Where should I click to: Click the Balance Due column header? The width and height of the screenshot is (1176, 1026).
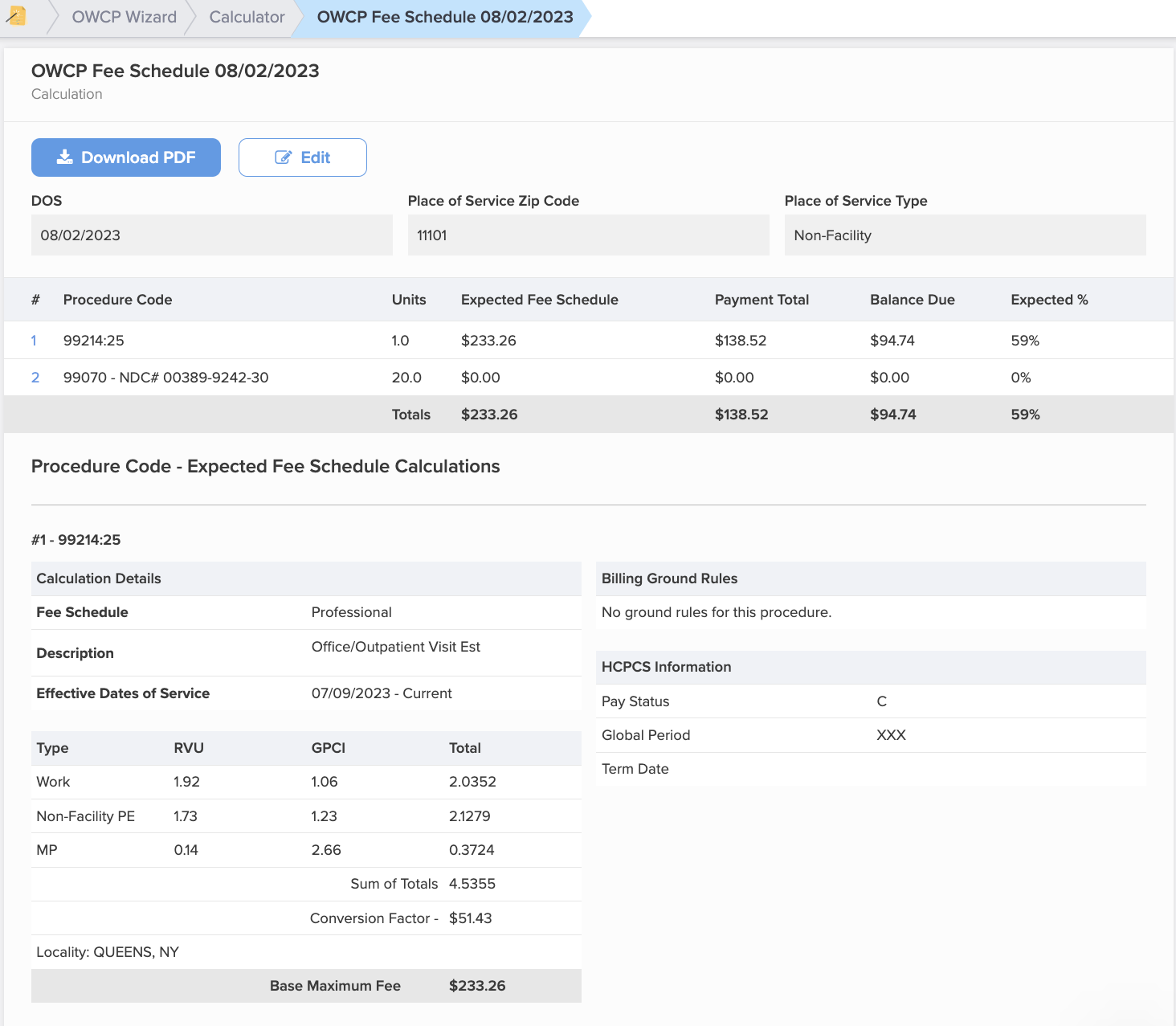pyautogui.click(x=912, y=300)
